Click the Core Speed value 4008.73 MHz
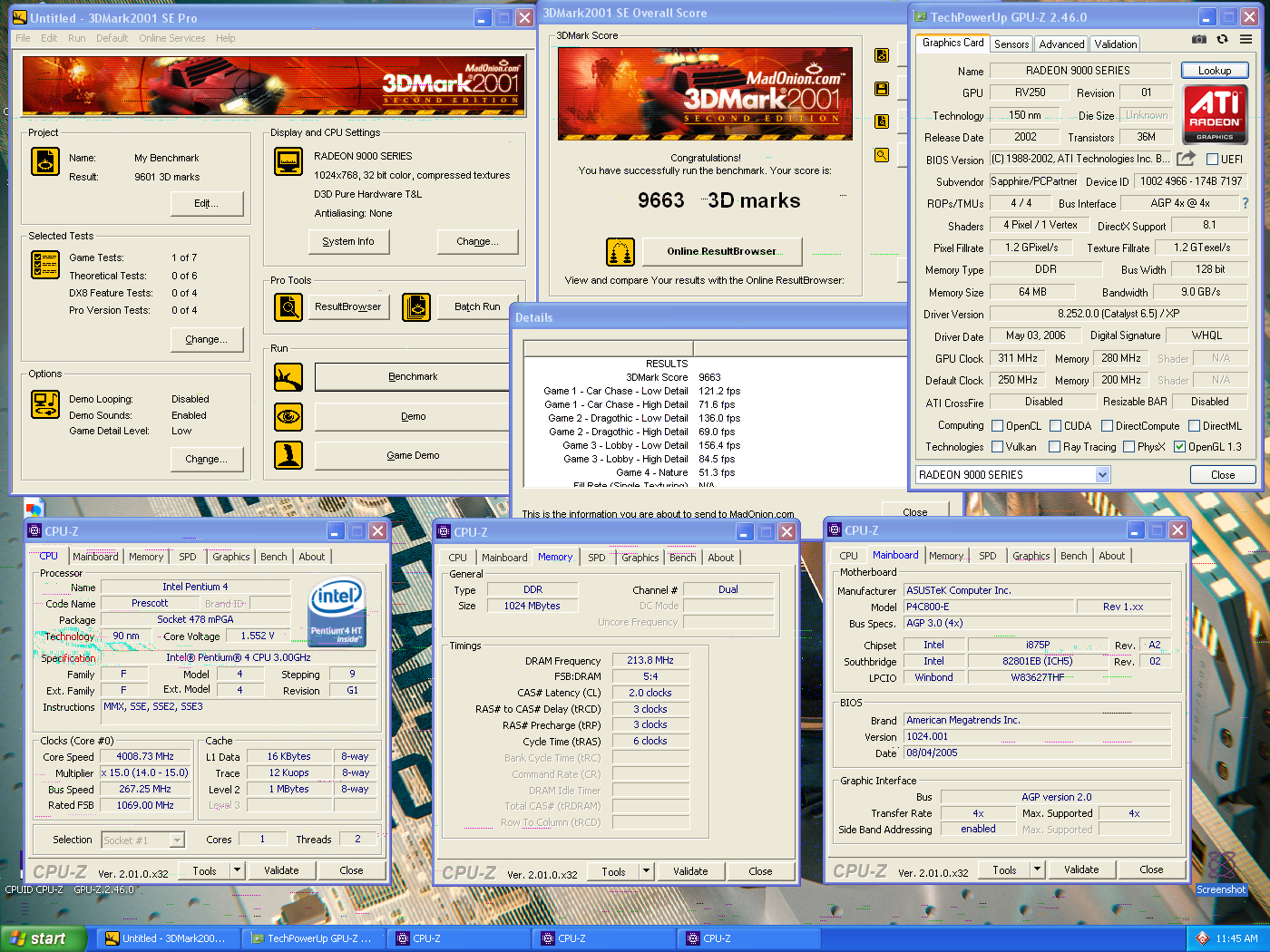The width and height of the screenshot is (1270, 952). pyautogui.click(x=145, y=756)
